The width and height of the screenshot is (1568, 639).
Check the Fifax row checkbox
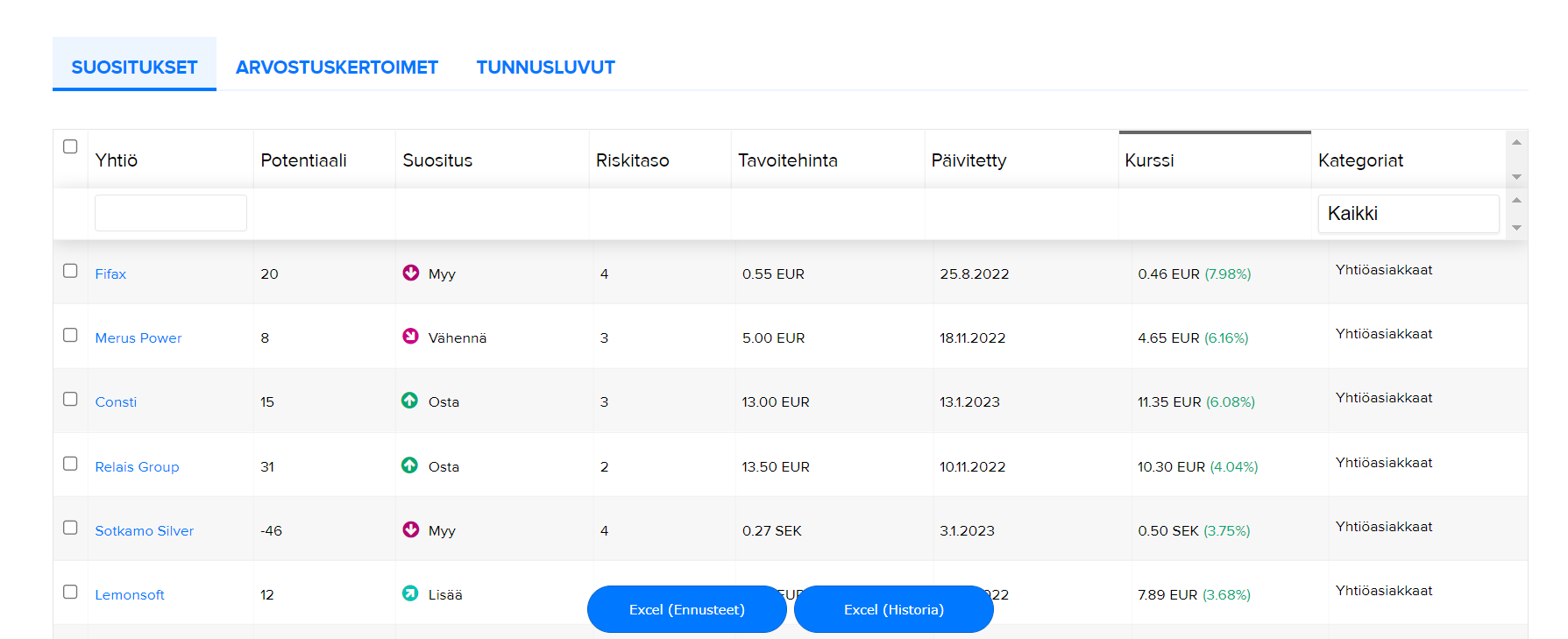click(70, 271)
